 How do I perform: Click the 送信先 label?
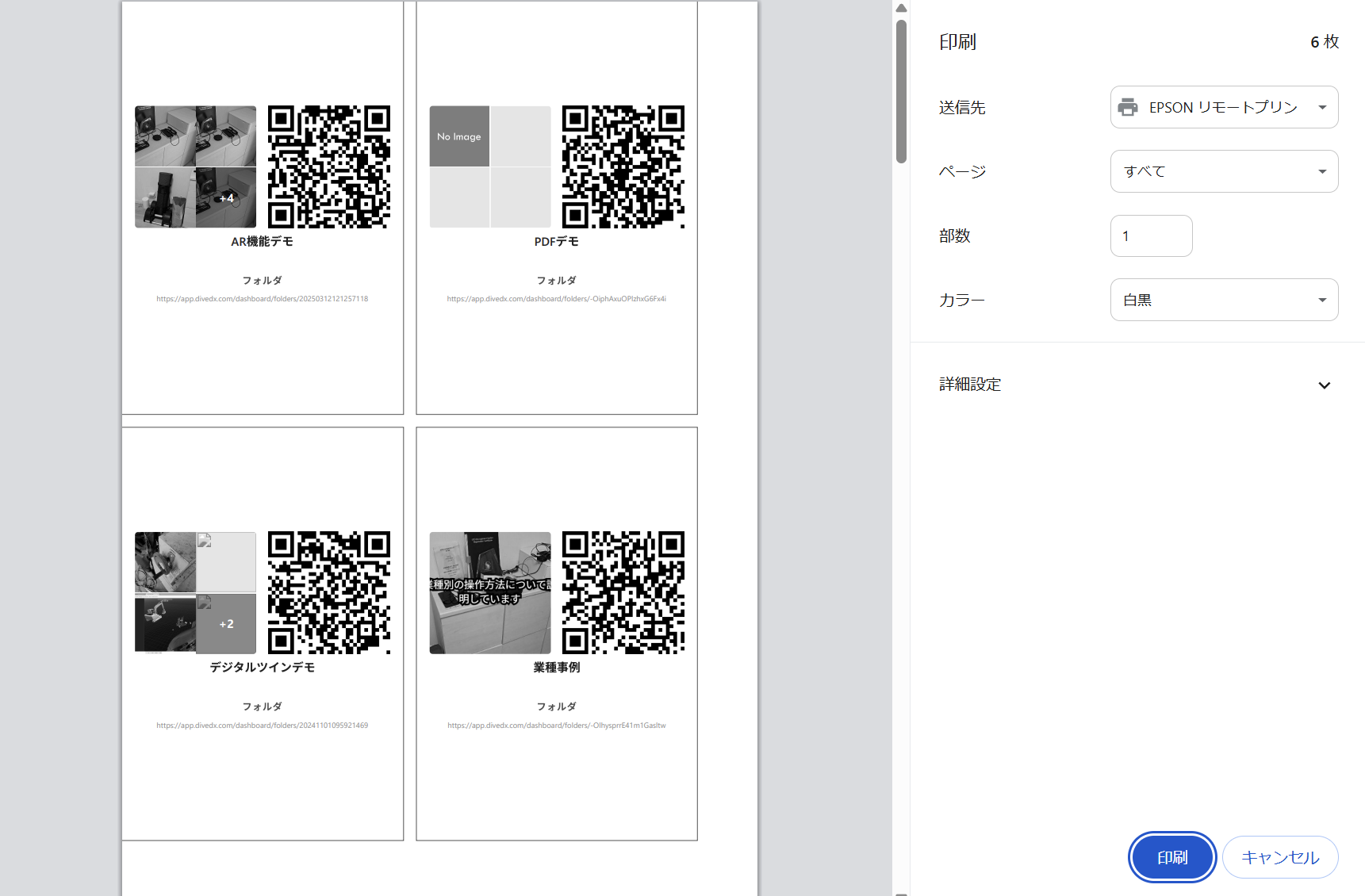coord(962,108)
